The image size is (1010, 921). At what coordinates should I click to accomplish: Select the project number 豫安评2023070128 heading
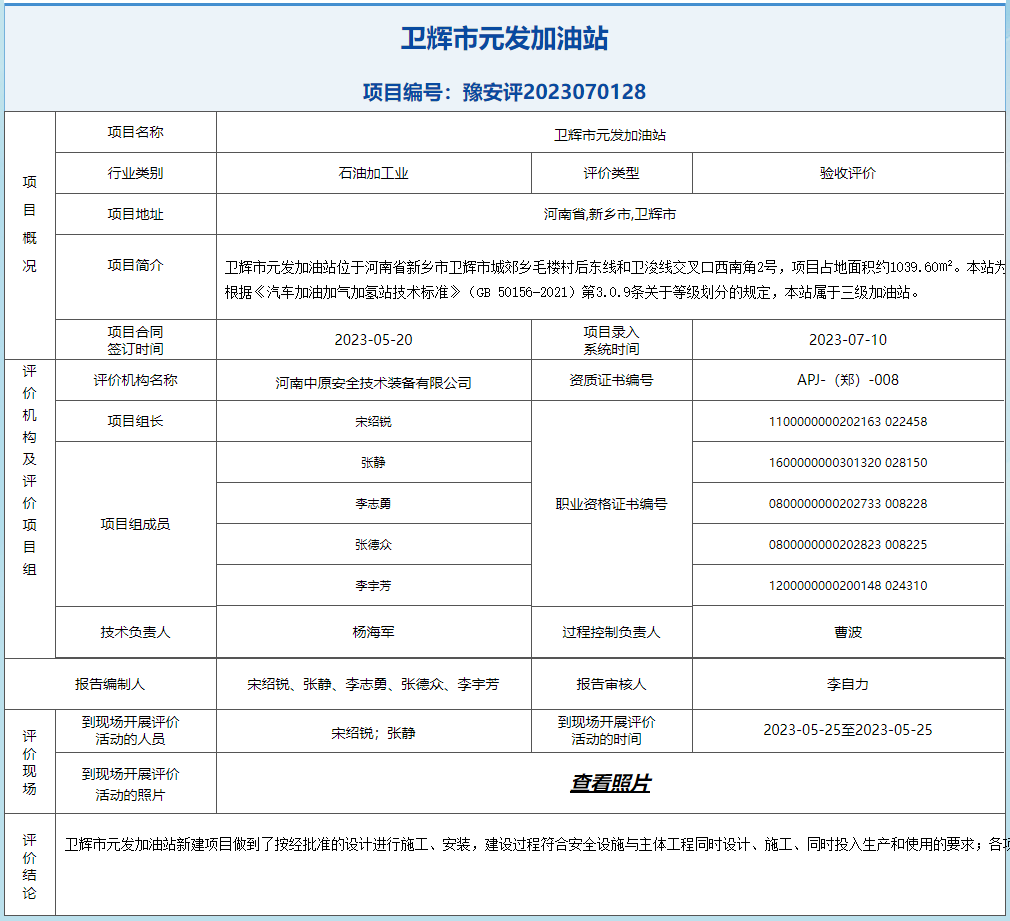[554, 91]
